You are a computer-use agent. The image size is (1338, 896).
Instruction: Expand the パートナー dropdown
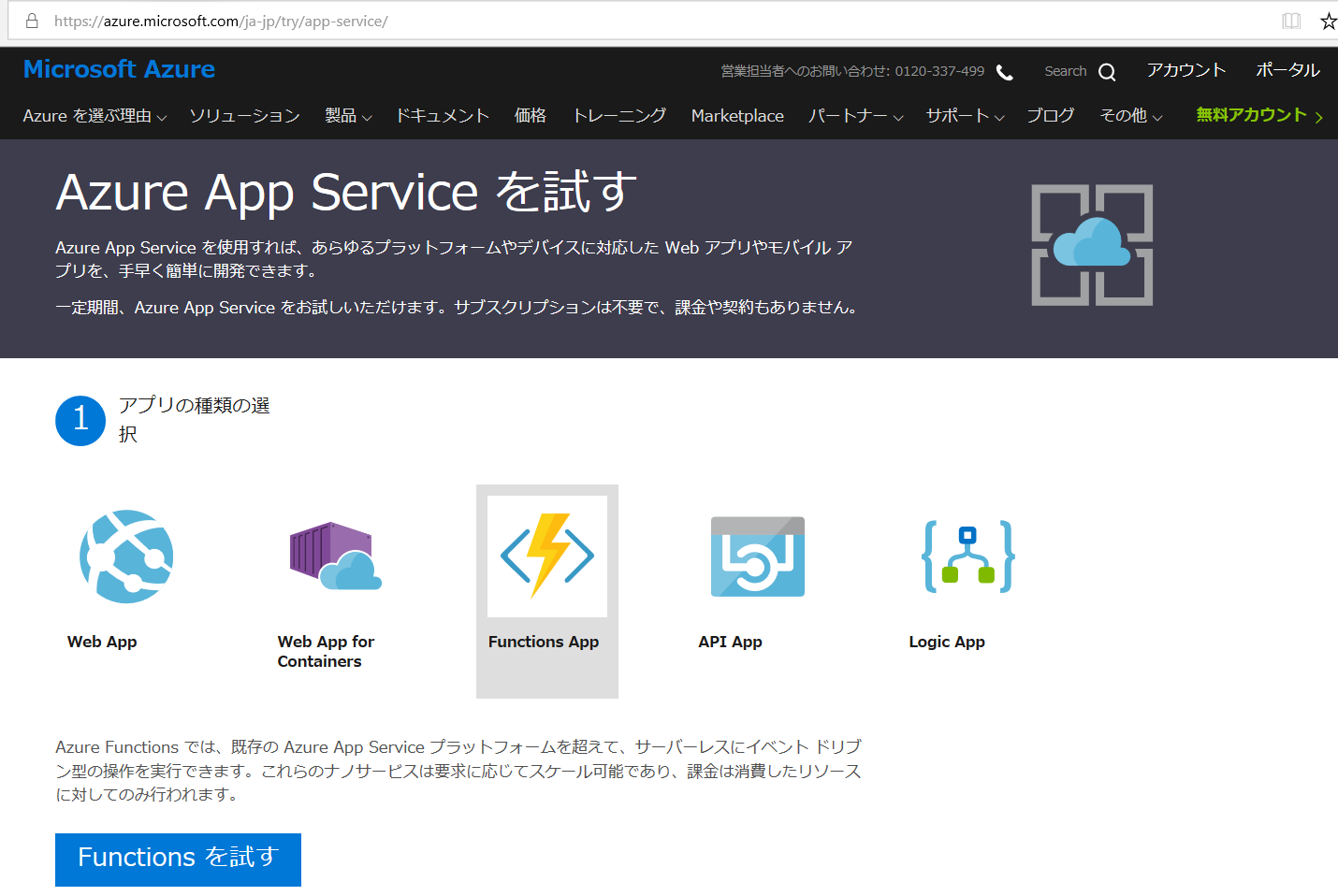pos(856,116)
